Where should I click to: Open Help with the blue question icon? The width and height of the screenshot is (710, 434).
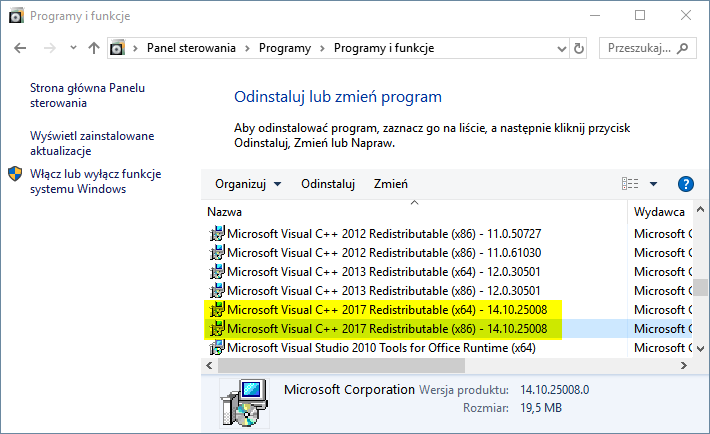pos(686,184)
